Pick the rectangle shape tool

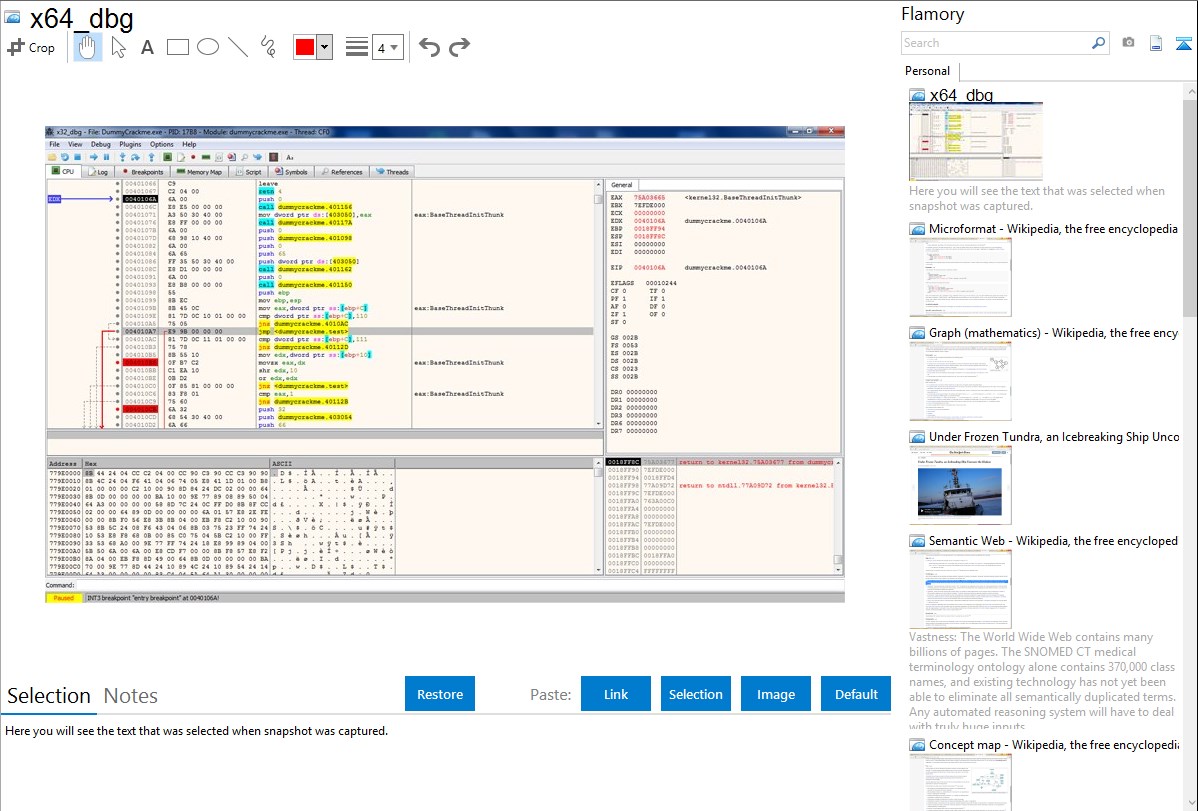pos(177,47)
